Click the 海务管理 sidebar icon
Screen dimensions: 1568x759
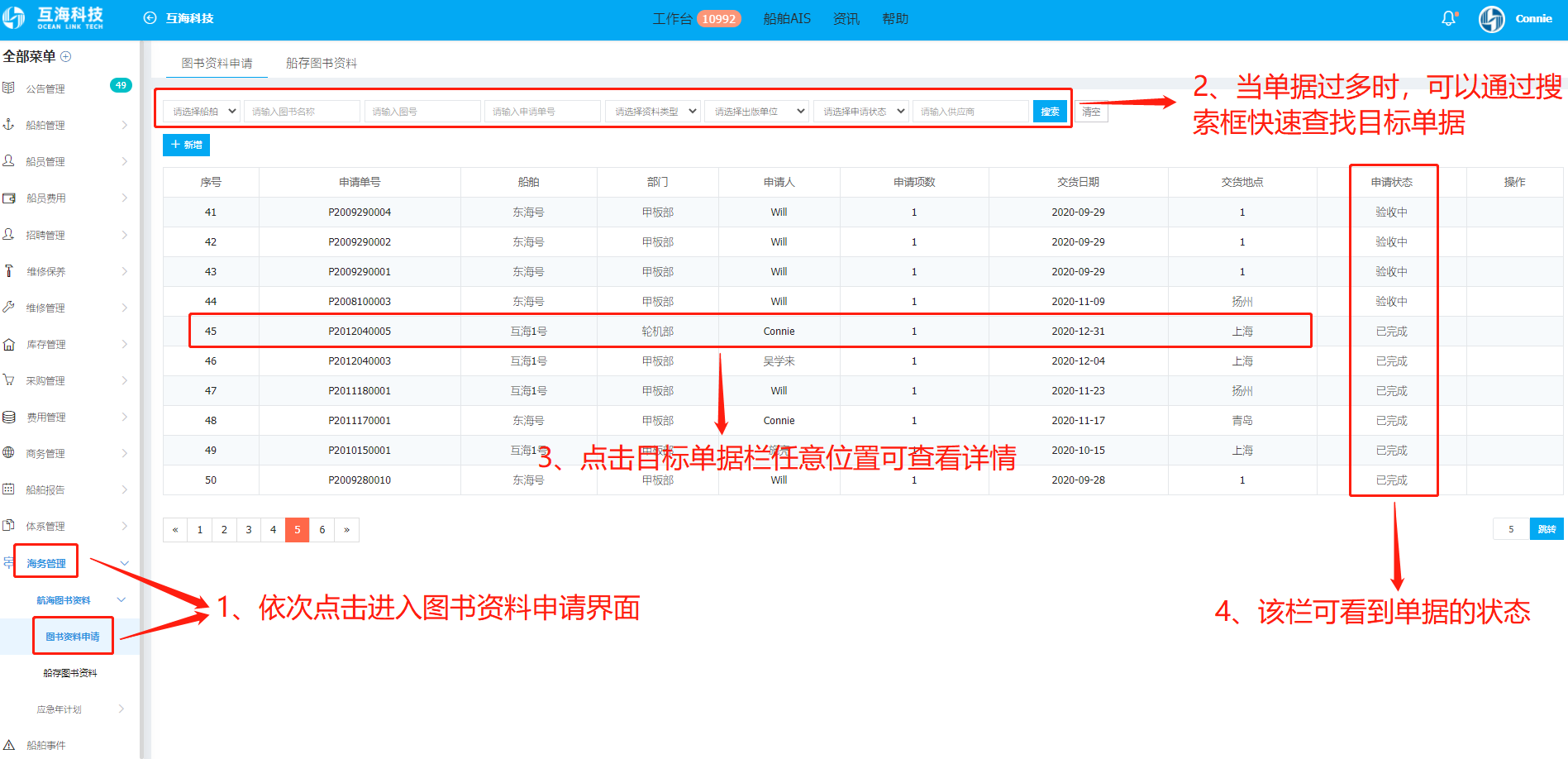pyautogui.click(x=8, y=562)
